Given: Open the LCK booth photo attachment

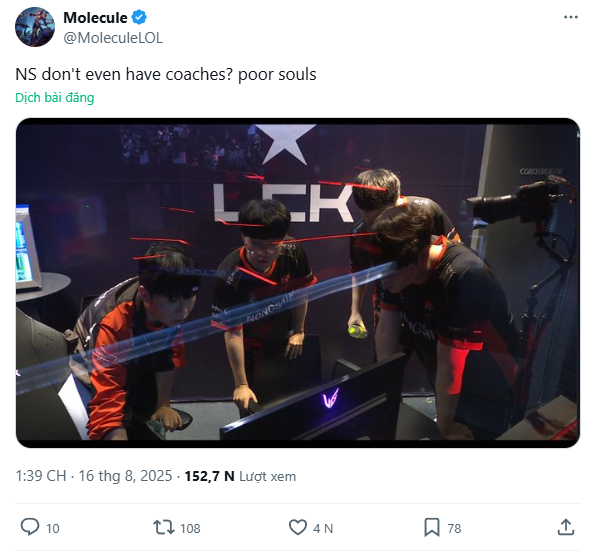Looking at the screenshot, I should (298, 283).
